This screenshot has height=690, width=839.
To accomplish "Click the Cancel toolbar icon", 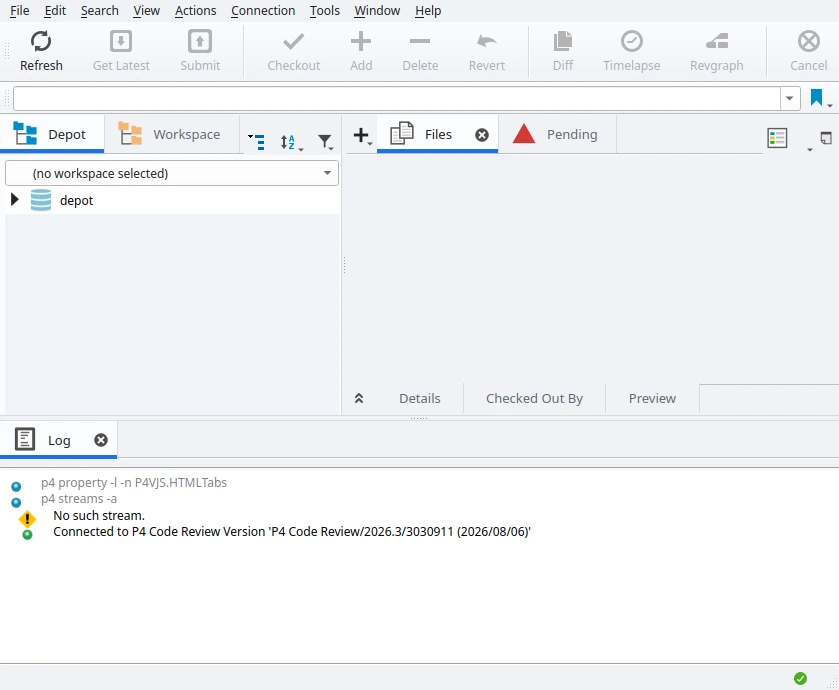I will tap(809, 41).
